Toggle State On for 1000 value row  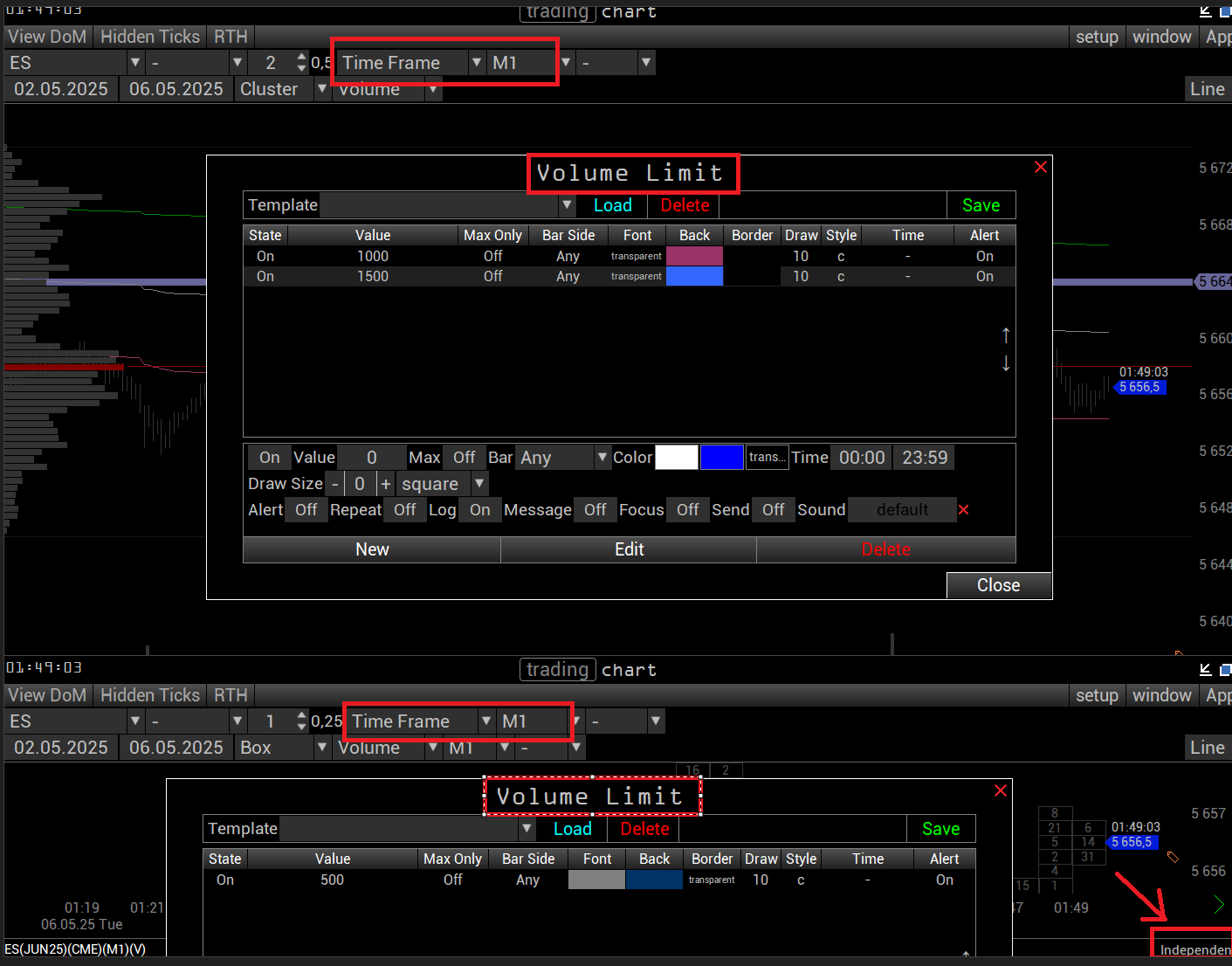point(265,256)
